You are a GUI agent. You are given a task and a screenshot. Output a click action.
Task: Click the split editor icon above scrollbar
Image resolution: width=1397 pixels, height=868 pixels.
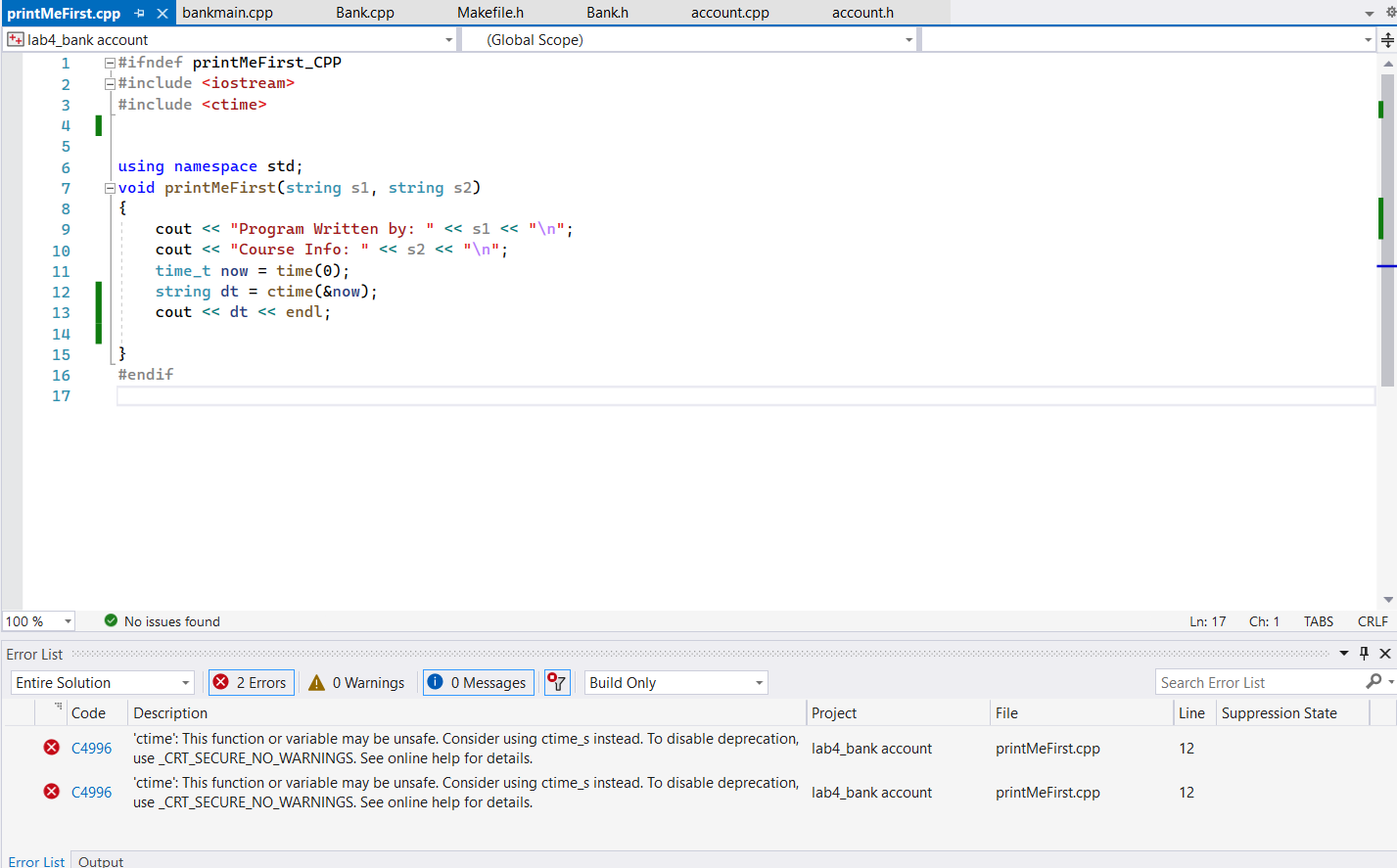click(1387, 40)
